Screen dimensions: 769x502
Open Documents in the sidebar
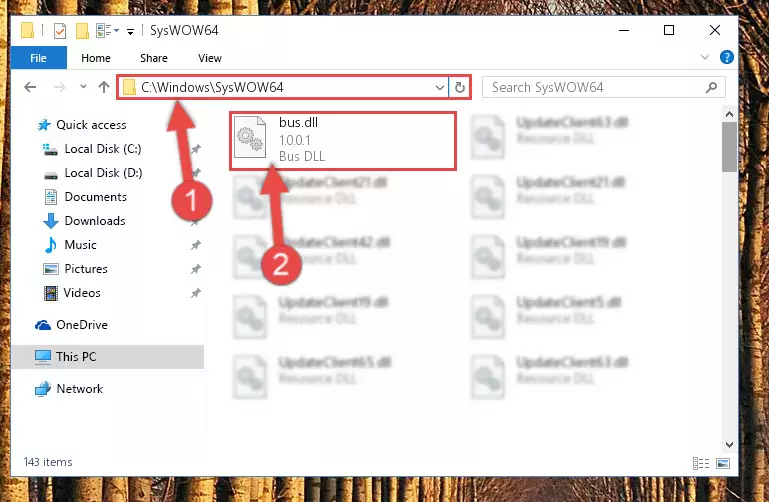pos(96,197)
